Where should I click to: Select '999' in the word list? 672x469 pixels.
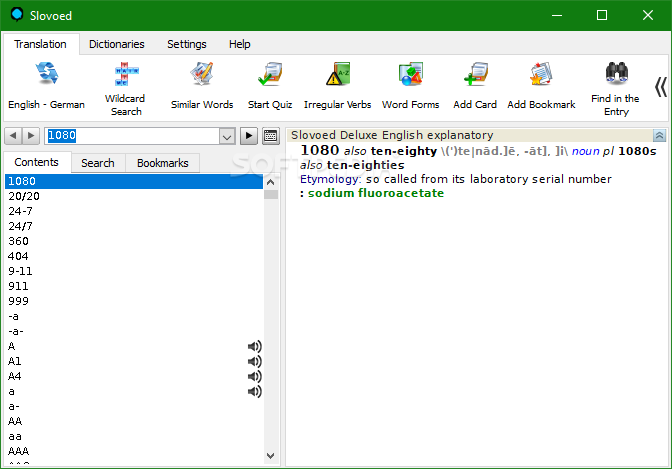tap(134, 301)
